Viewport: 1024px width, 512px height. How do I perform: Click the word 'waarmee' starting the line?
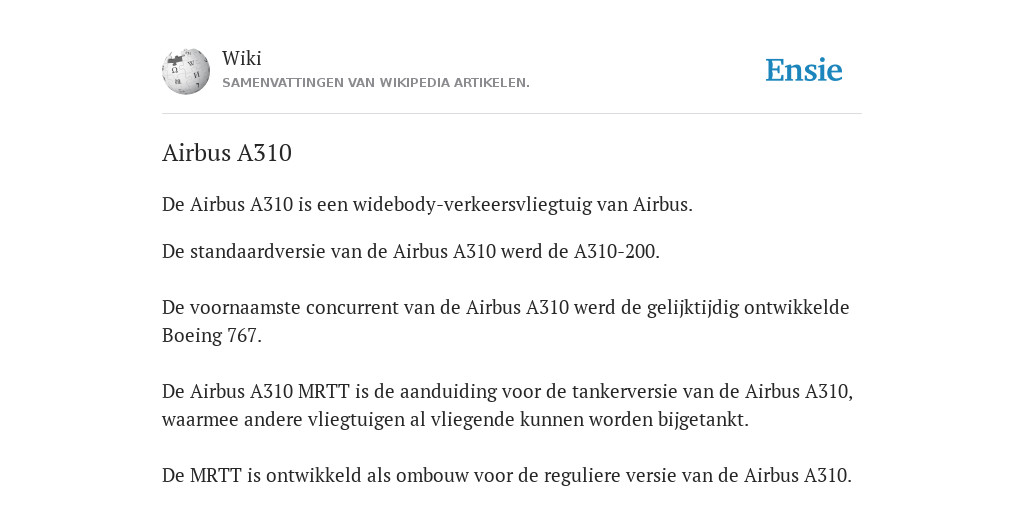[x=200, y=419]
